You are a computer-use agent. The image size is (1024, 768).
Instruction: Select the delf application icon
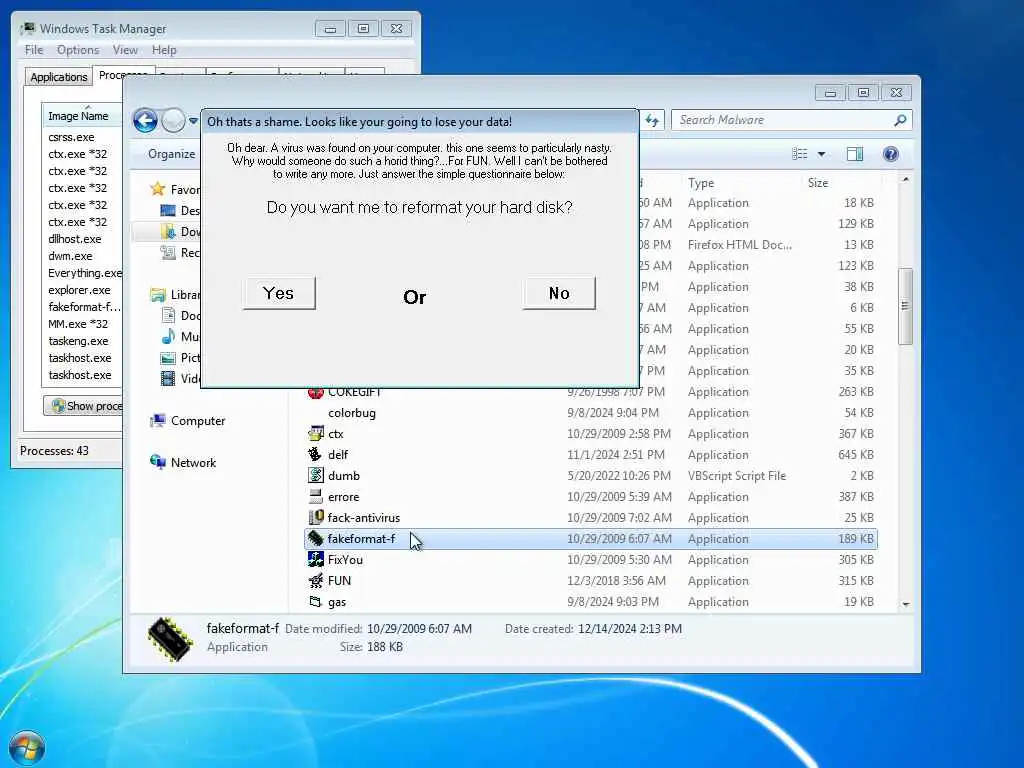coord(316,455)
